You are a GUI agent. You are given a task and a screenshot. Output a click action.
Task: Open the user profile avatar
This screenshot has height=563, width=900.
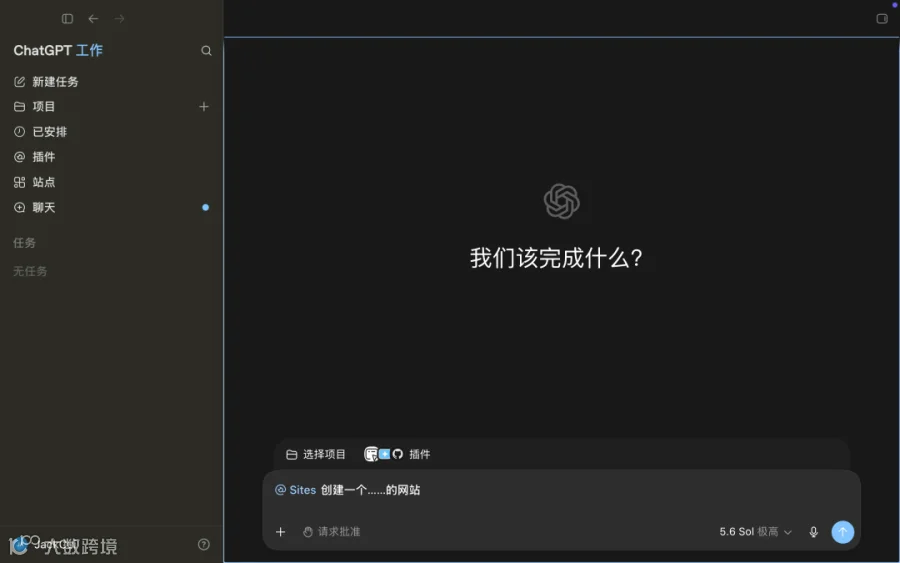(x=18, y=545)
